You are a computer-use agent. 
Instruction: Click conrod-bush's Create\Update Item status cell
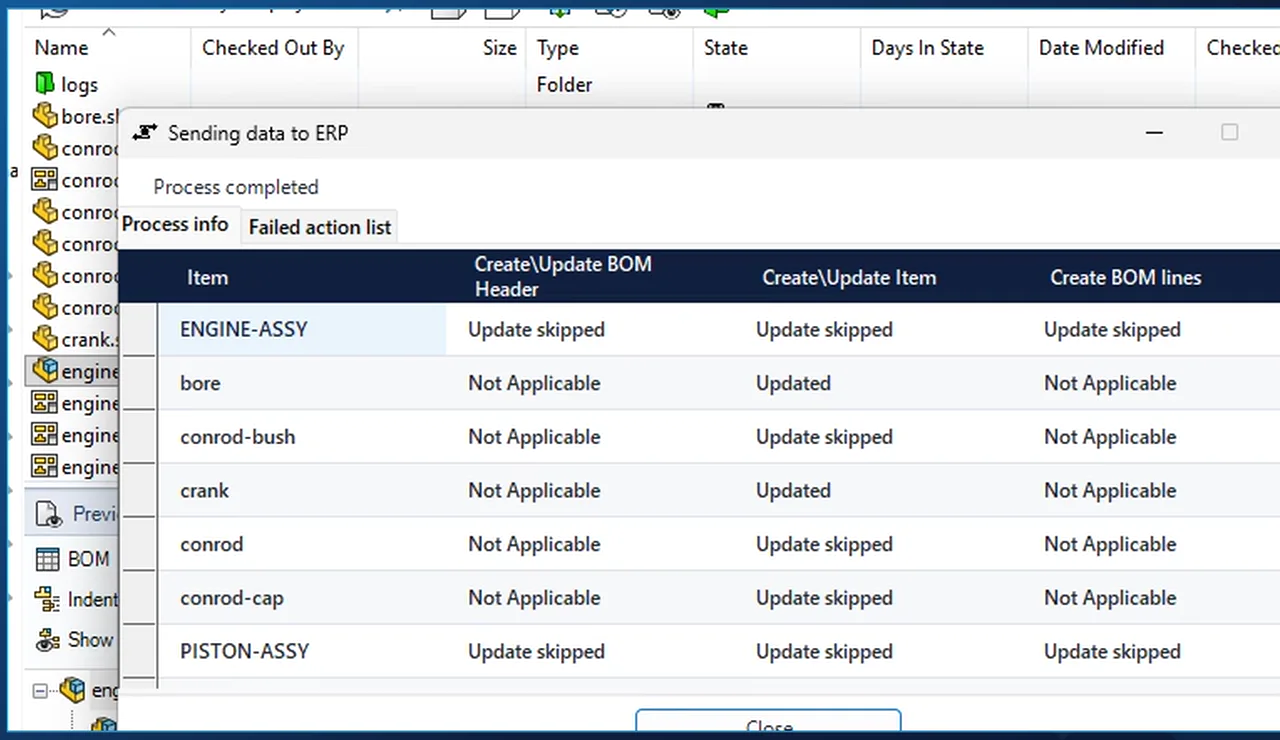[x=825, y=437]
